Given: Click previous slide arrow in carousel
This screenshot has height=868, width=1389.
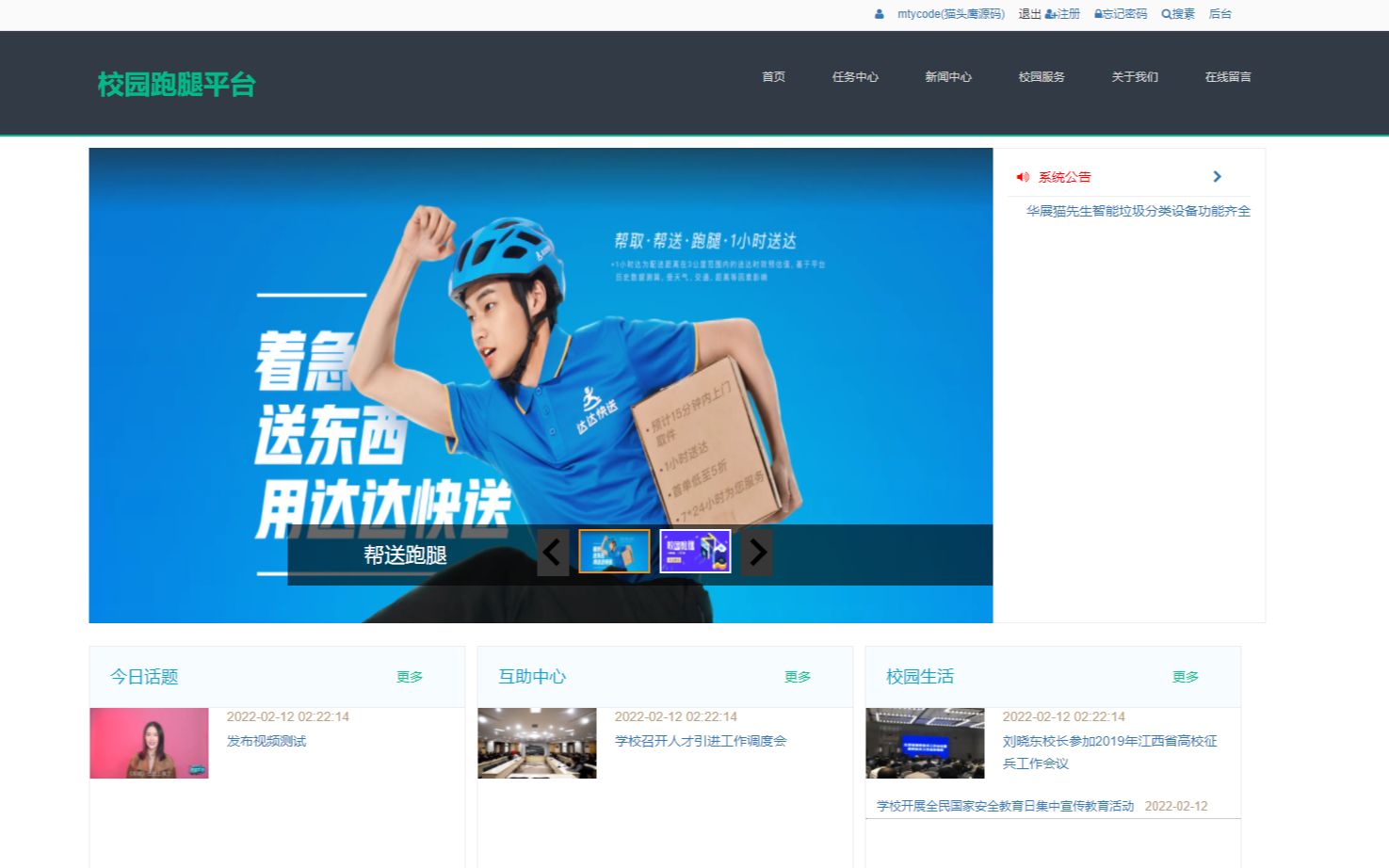Looking at the screenshot, I should tap(553, 552).
